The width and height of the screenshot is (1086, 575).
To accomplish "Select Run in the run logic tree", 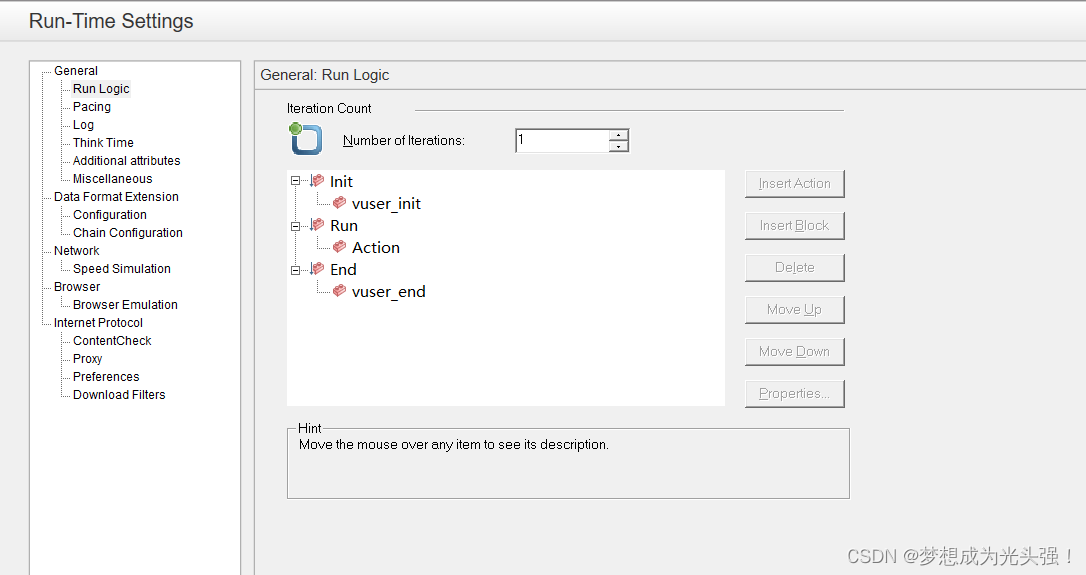I will click(344, 226).
